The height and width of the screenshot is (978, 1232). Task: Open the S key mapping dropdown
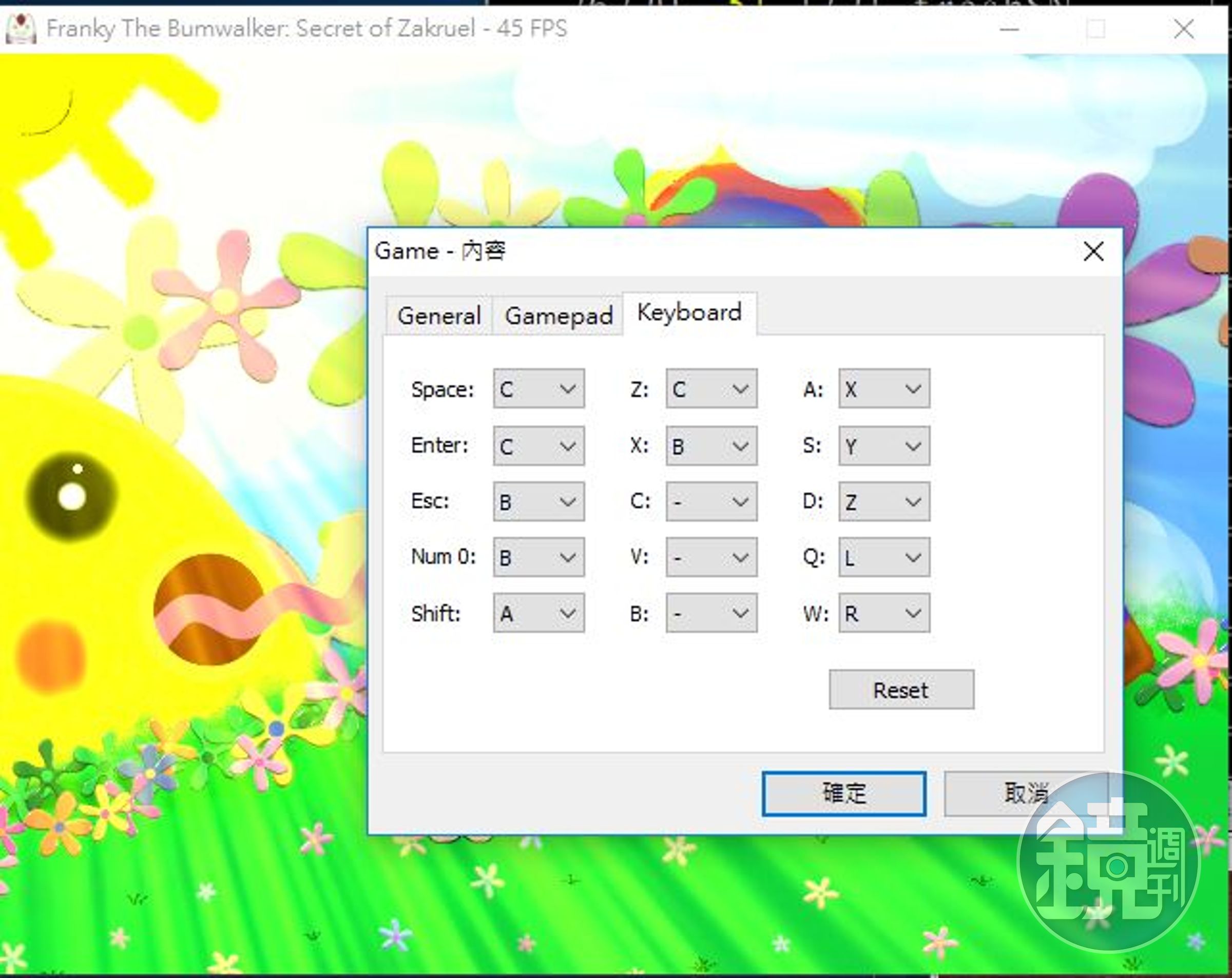pos(884,445)
